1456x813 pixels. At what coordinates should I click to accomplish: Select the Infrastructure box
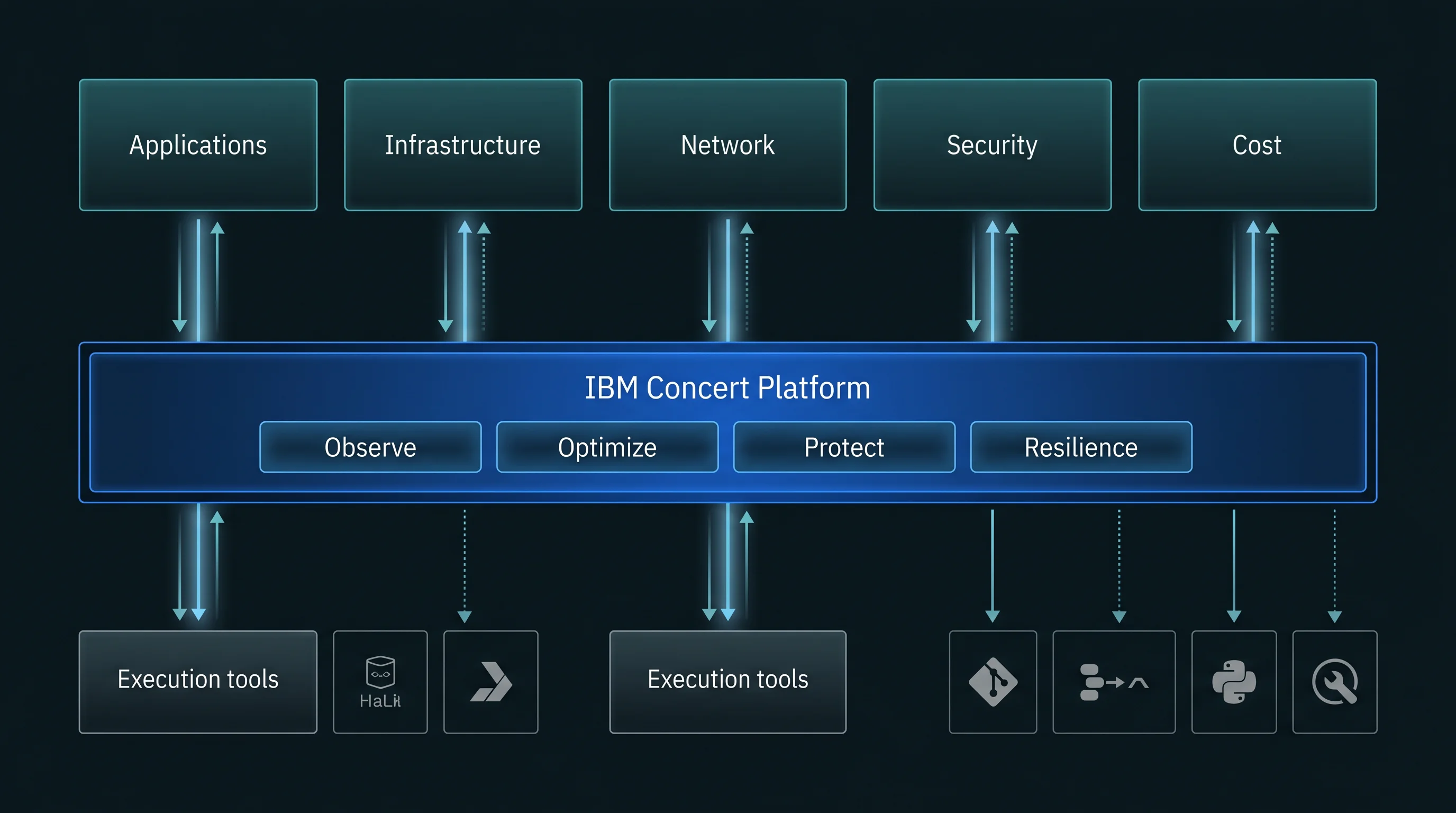click(463, 144)
